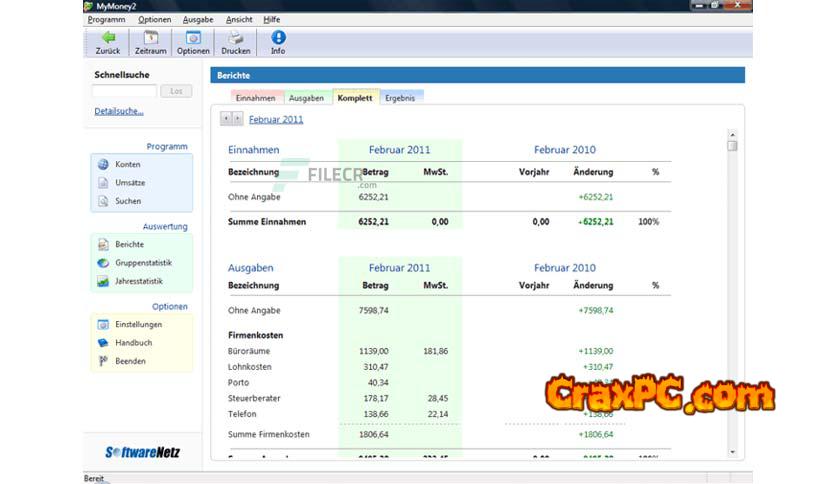
Task: Click the Februar 2011 period link
Action: (276, 119)
